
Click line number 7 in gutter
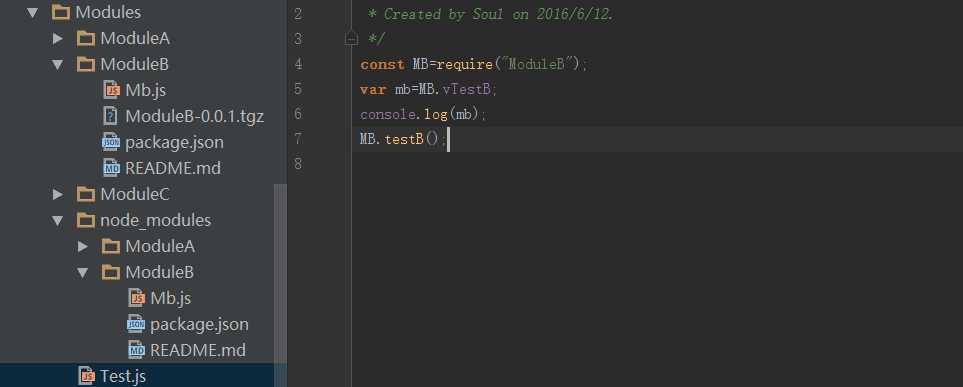point(298,139)
